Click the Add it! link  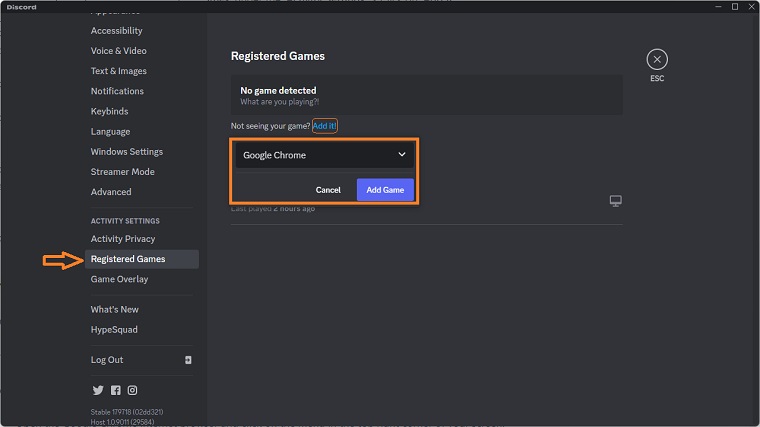325,126
